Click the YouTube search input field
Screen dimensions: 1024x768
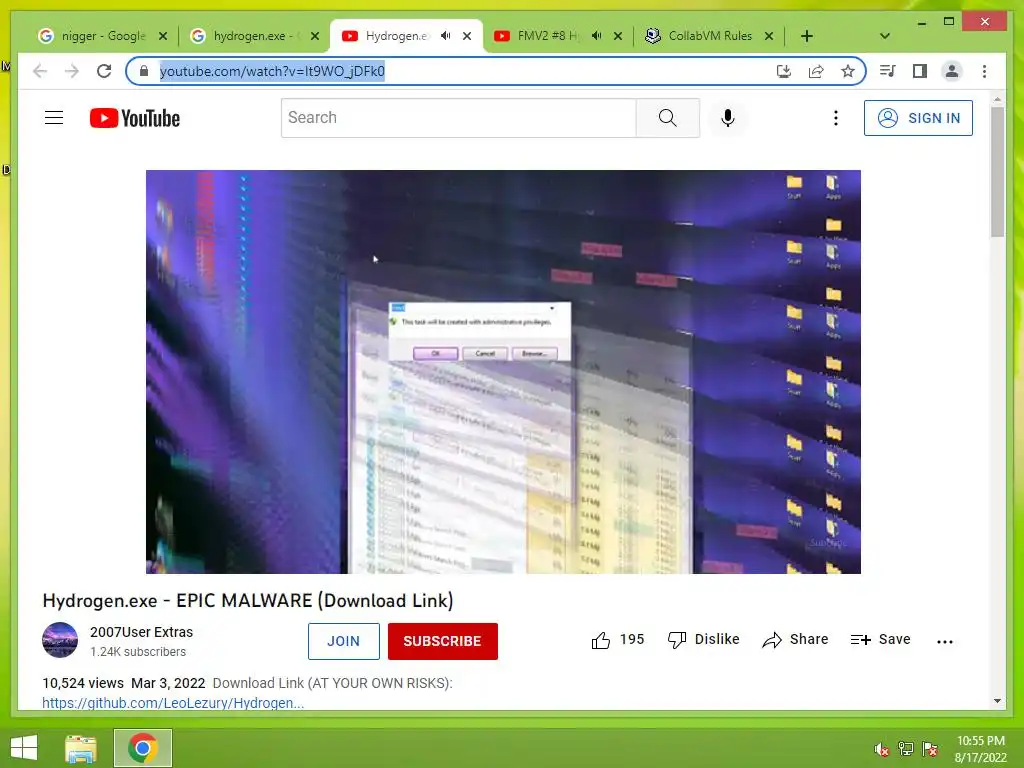click(458, 118)
